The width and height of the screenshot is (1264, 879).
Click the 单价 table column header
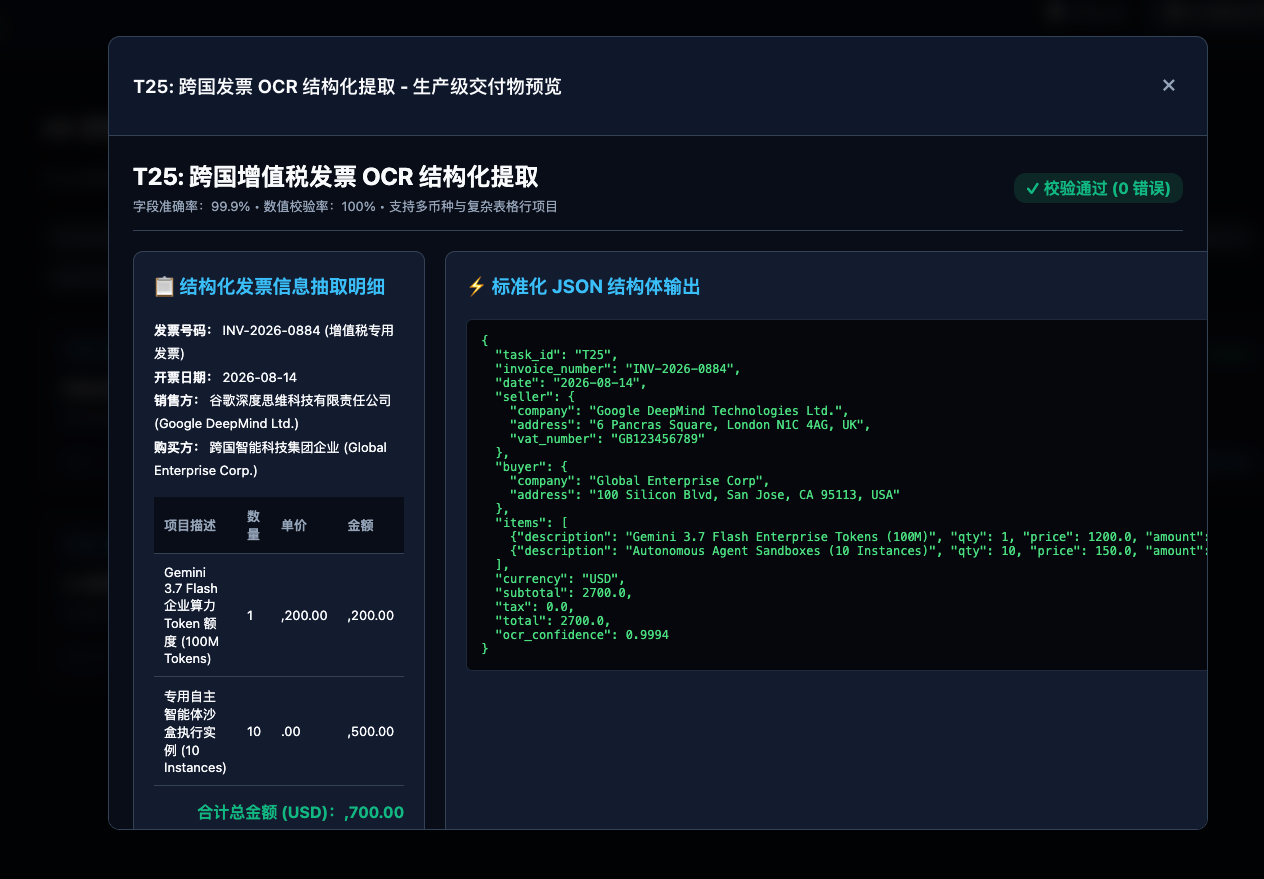(294, 525)
